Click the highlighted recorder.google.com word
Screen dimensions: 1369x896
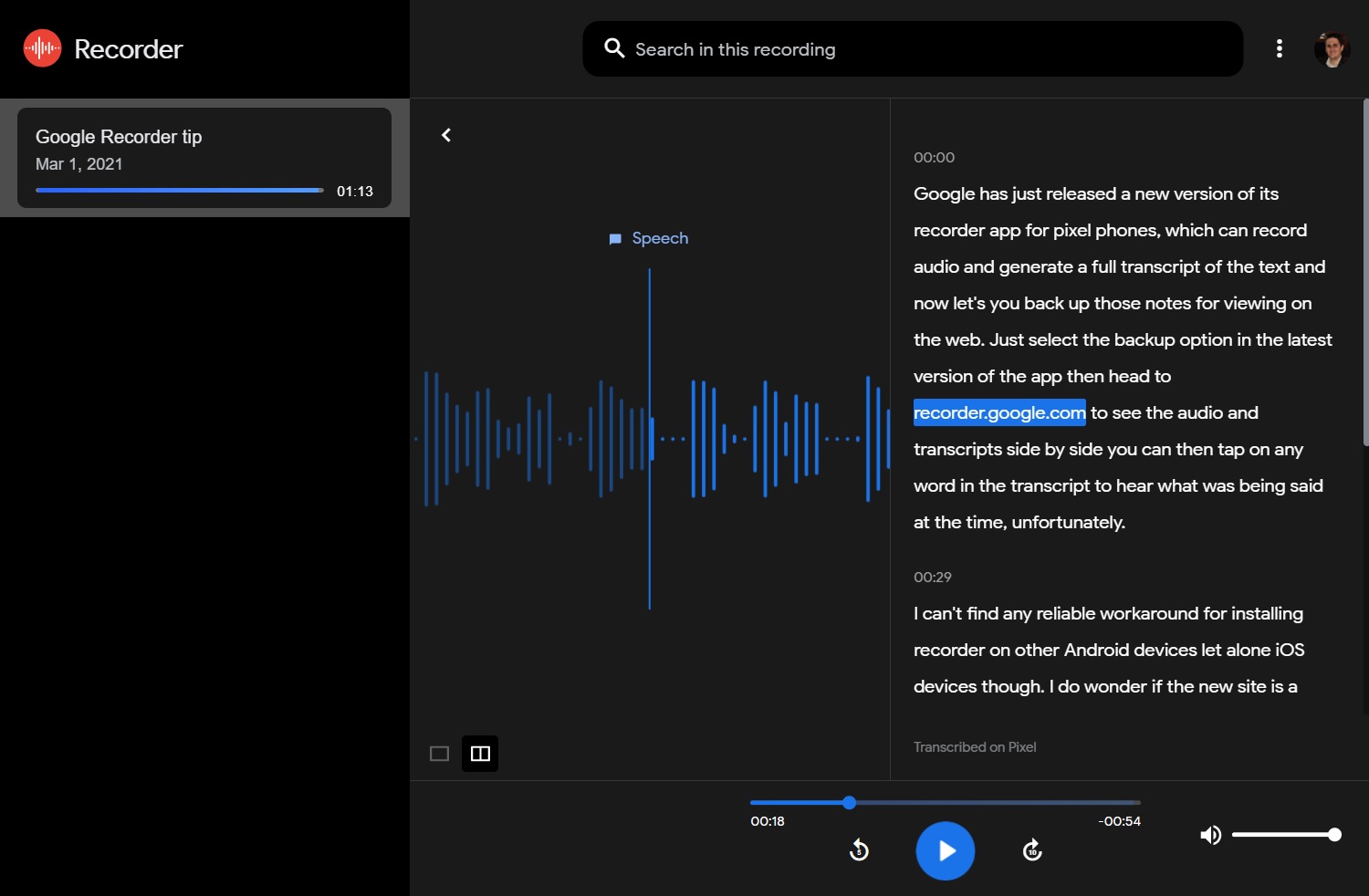tap(999, 412)
